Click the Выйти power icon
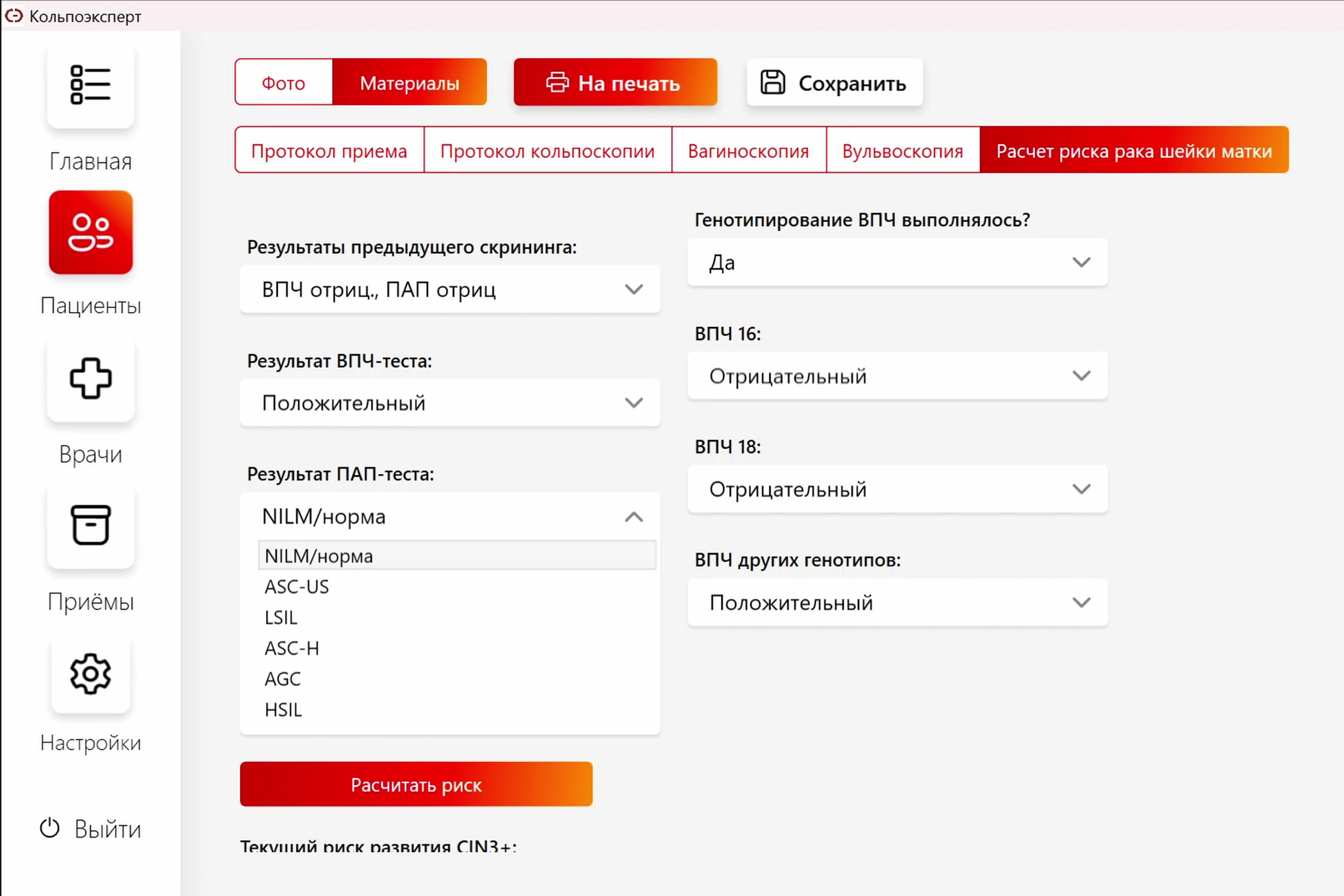1344x896 pixels. pyautogui.click(x=50, y=828)
